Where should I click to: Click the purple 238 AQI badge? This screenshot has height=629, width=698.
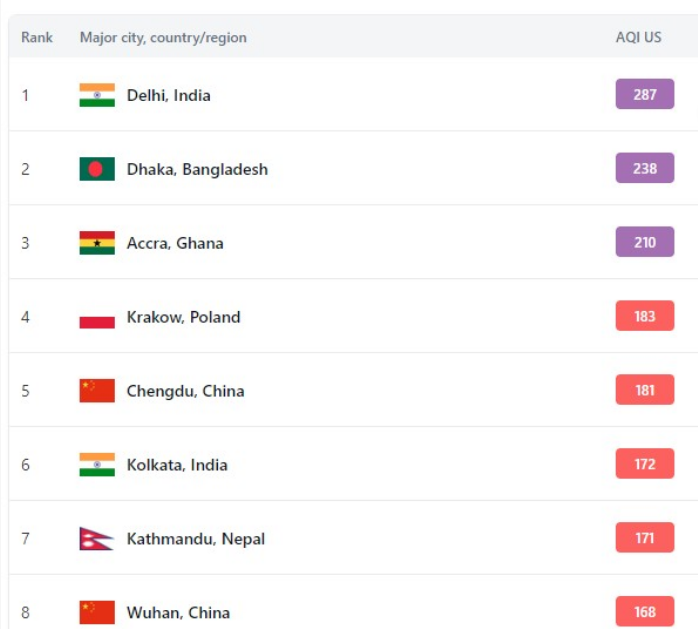coord(645,168)
